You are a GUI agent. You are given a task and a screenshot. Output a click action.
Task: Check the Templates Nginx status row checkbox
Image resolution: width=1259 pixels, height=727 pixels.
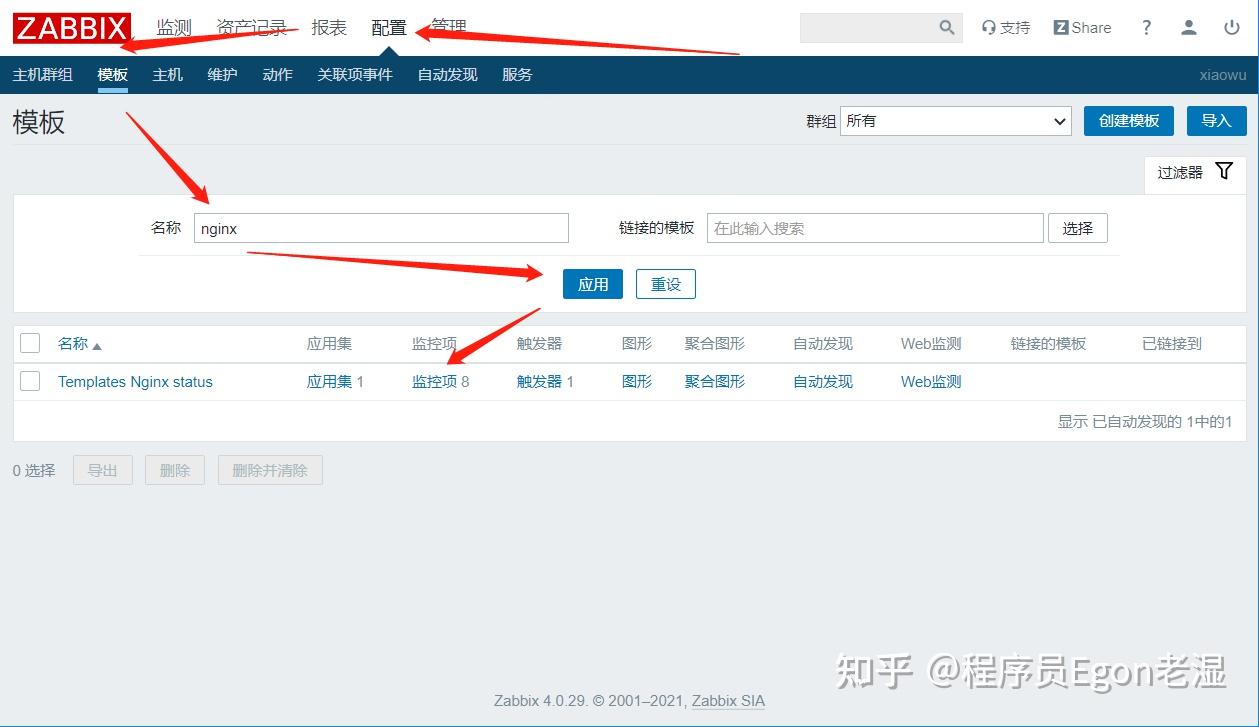tap(30, 381)
